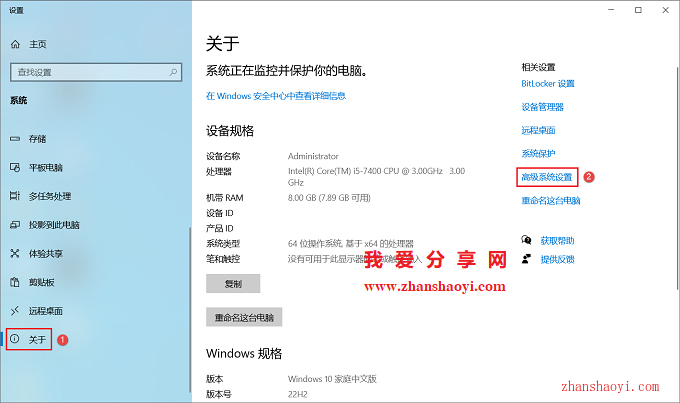
Task: Select the device name Administrator text
Action: (313, 156)
